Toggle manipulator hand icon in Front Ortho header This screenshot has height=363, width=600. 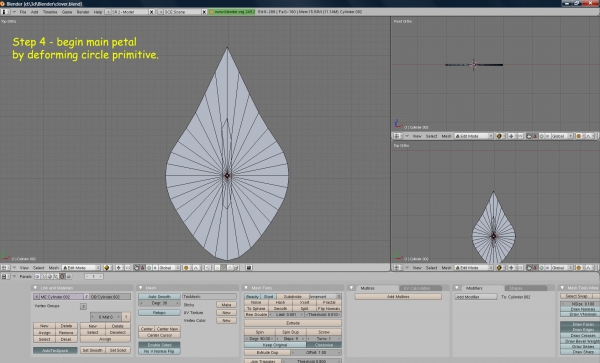click(x=529, y=136)
